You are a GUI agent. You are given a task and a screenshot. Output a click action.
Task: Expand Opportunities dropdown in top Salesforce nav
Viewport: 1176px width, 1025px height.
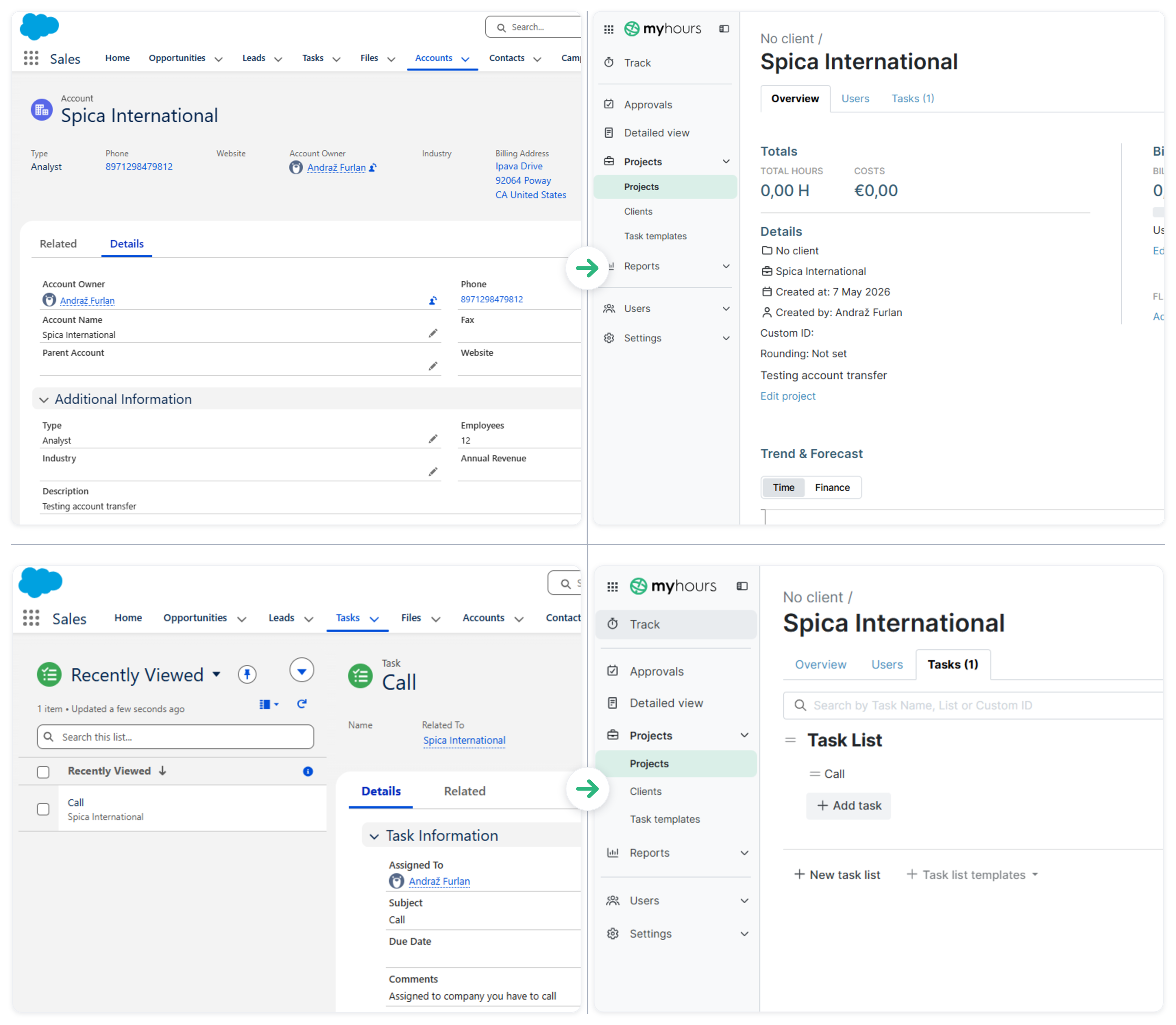(218, 59)
